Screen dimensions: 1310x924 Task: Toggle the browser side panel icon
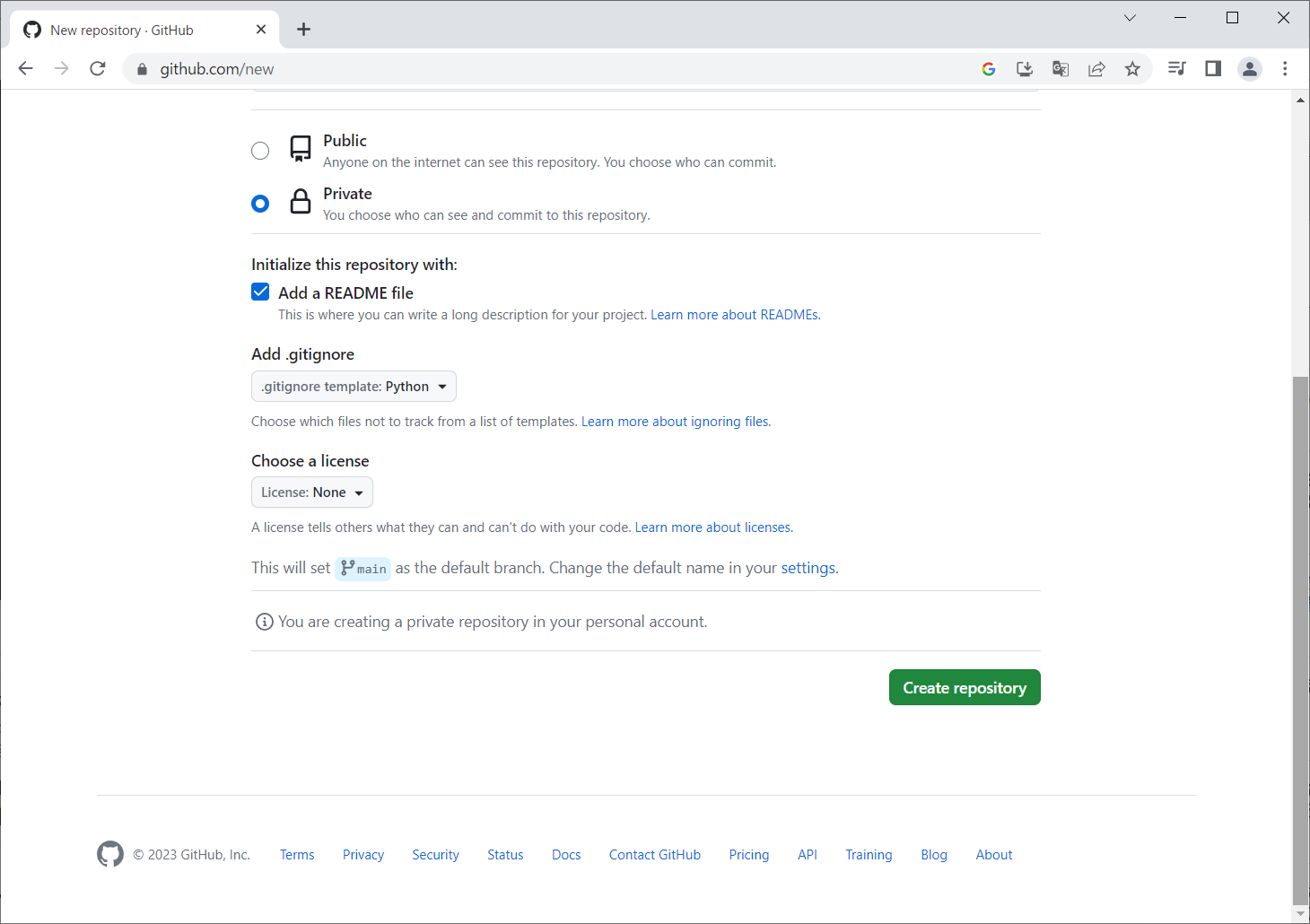tap(1213, 69)
